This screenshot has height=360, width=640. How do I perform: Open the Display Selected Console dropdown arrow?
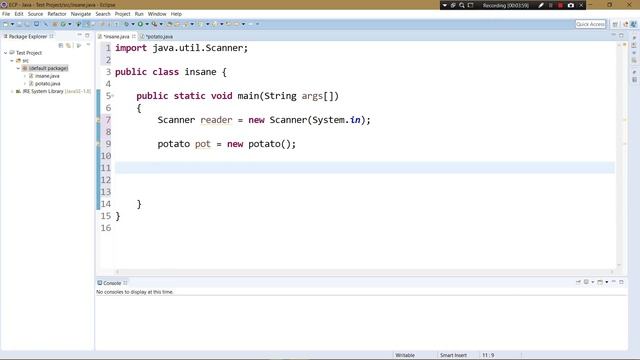click(x=593, y=282)
